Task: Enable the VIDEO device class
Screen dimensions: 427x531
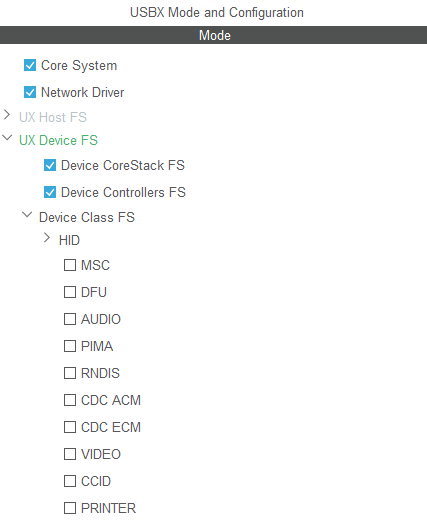Action: pos(70,454)
